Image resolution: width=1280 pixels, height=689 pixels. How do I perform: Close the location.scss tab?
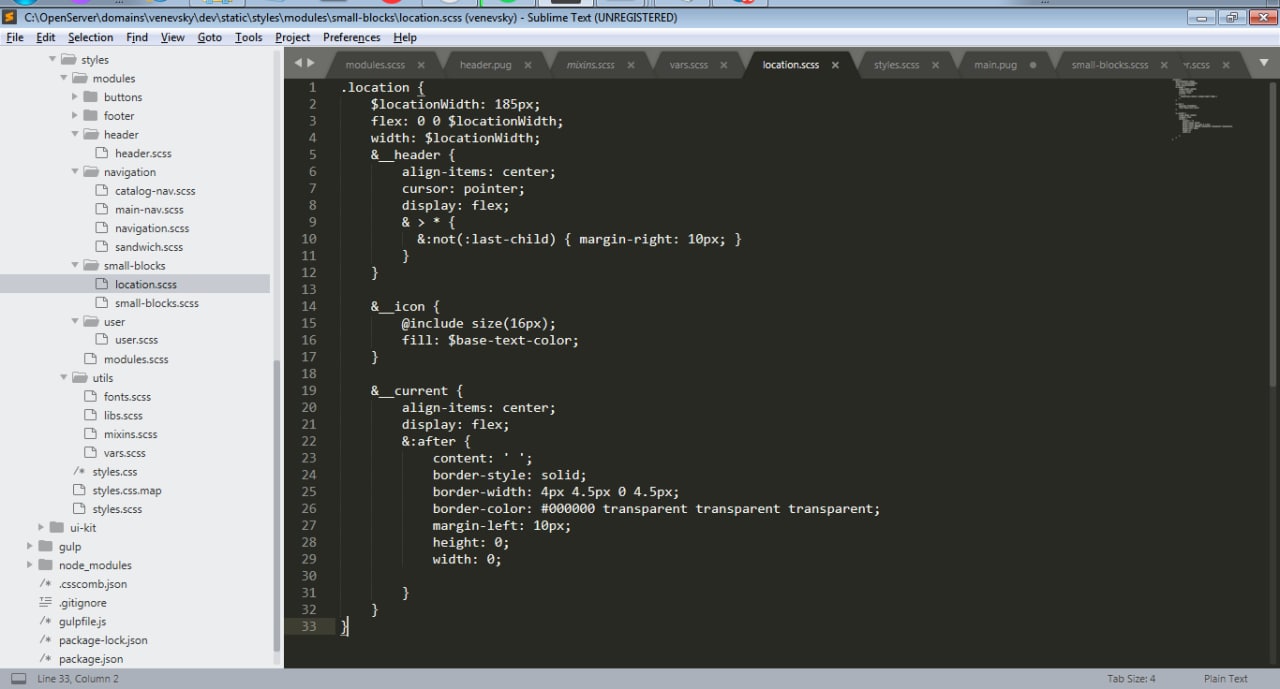point(835,65)
